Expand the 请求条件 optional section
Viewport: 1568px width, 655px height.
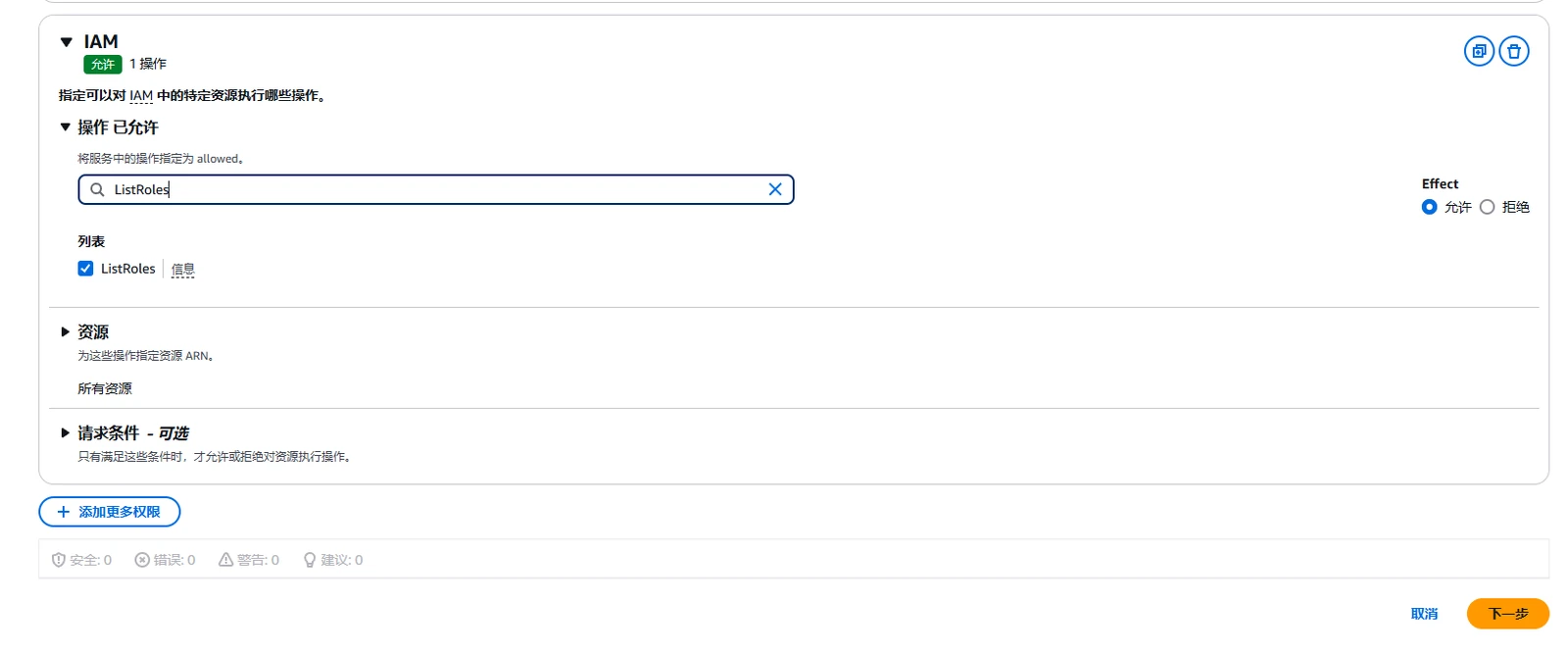pyautogui.click(x=66, y=433)
